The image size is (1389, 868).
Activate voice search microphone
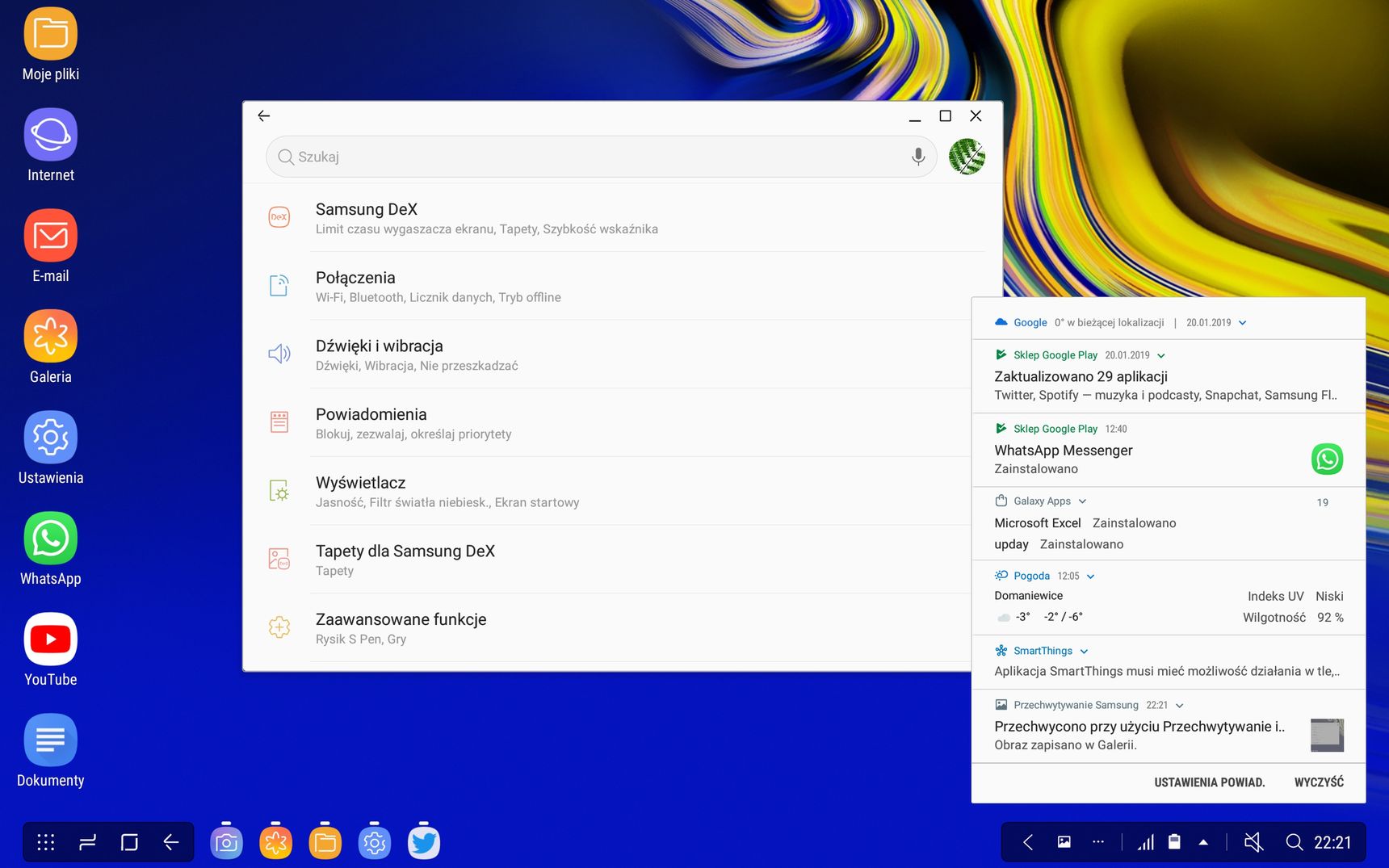pyautogui.click(x=918, y=157)
